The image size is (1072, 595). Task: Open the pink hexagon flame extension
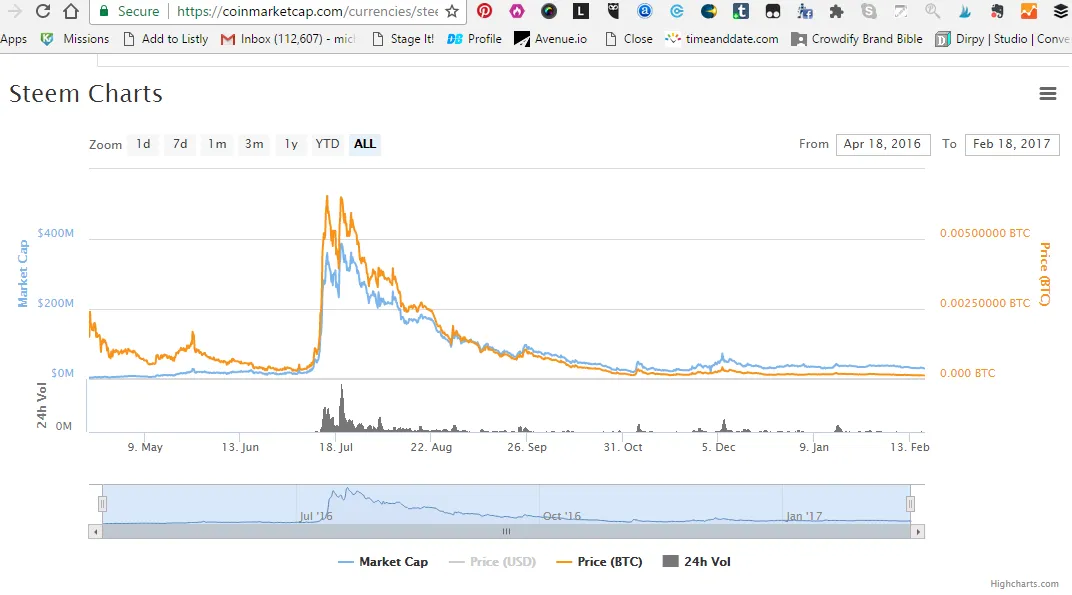[517, 11]
